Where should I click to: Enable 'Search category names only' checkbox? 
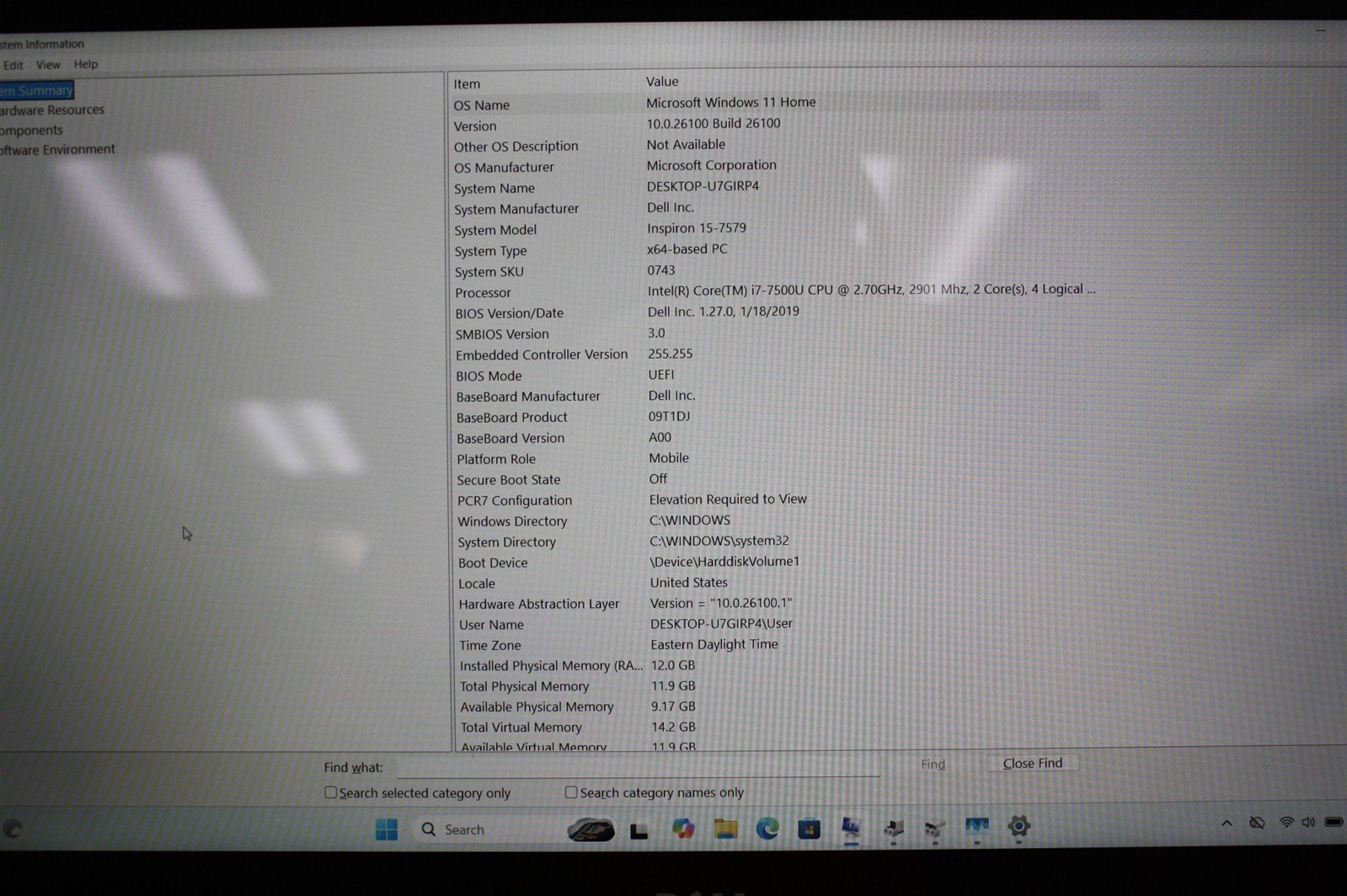(571, 792)
